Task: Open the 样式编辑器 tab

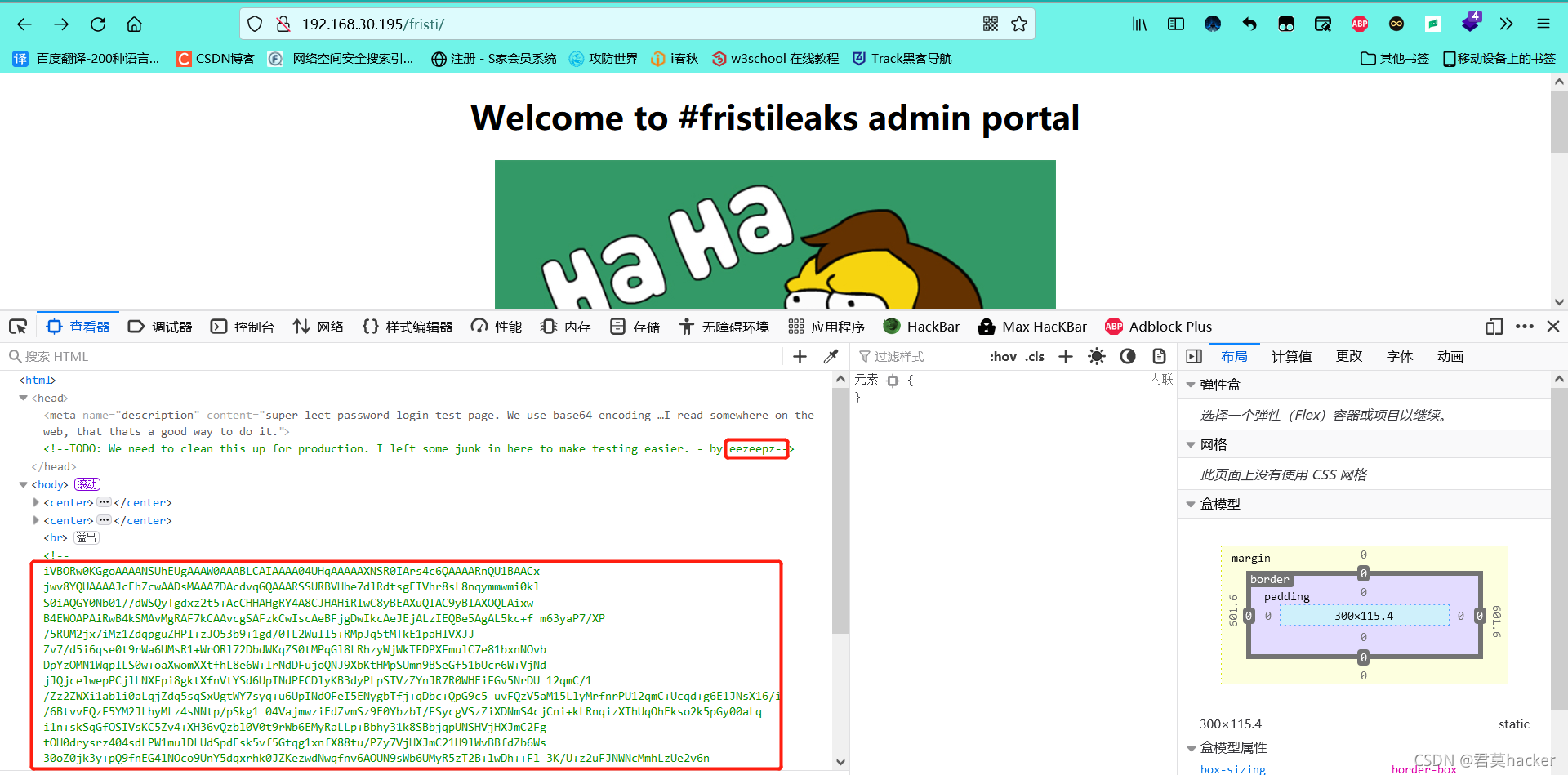Action: pyautogui.click(x=408, y=327)
